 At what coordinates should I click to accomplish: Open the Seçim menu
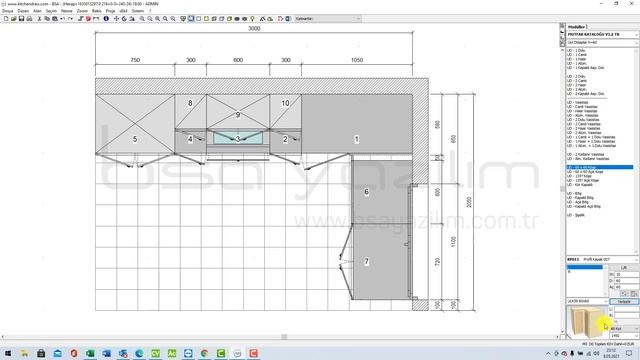(x=51, y=11)
